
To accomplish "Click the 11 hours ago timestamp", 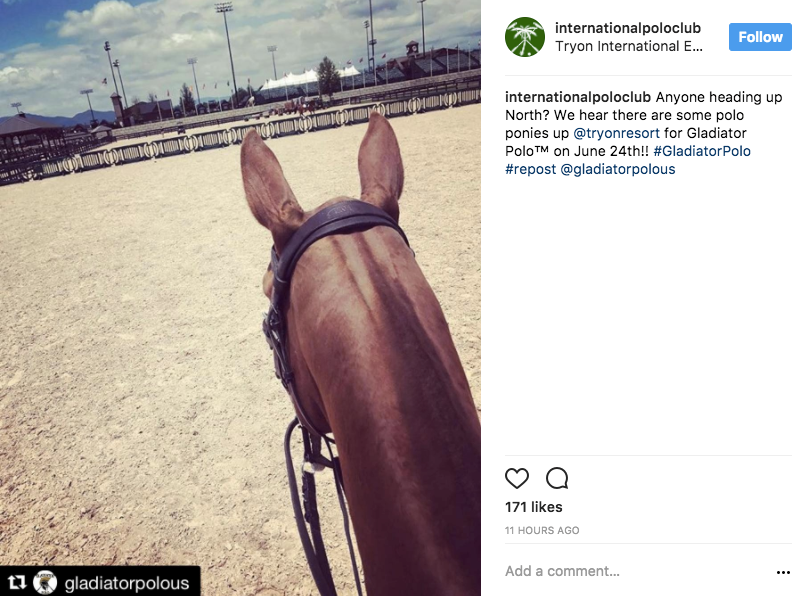I will pos(542,530).
